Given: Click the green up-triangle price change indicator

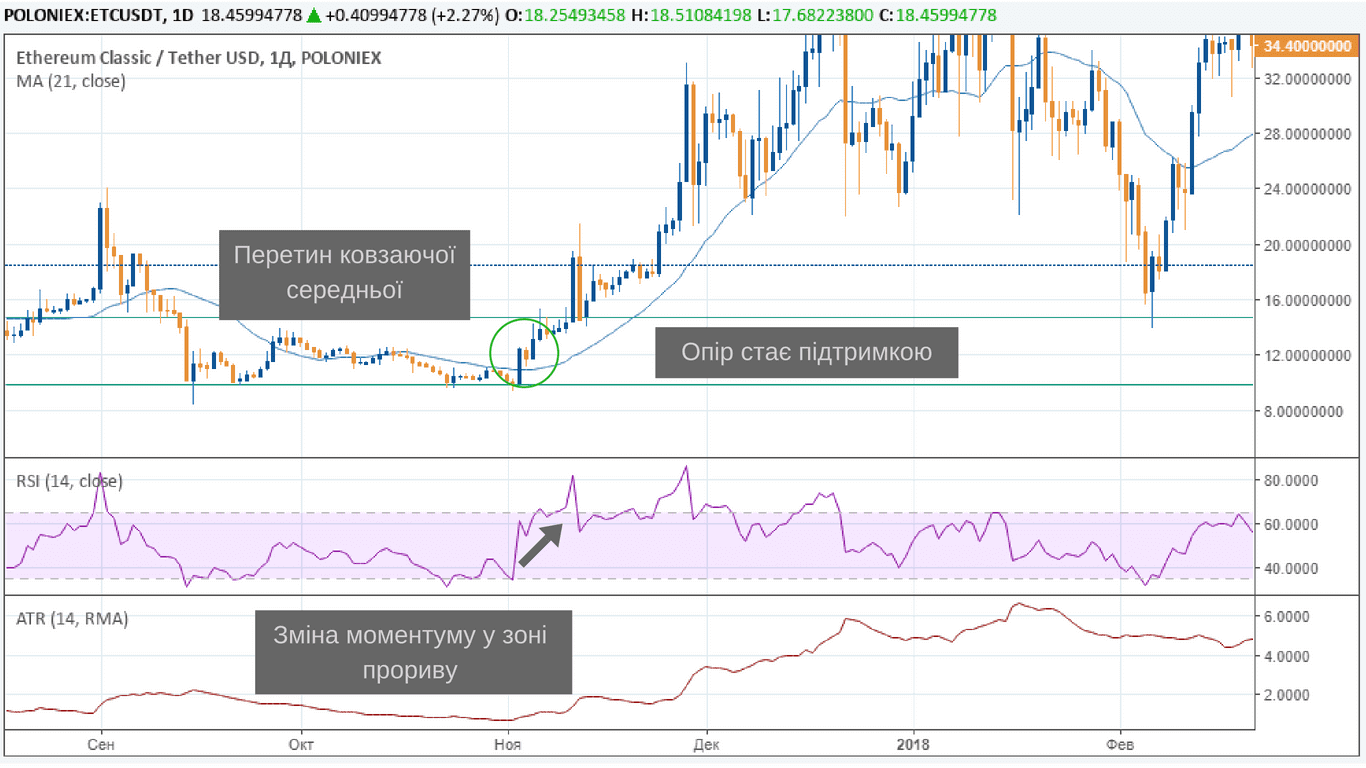Looking at the screenshot, I should [313, 16].
